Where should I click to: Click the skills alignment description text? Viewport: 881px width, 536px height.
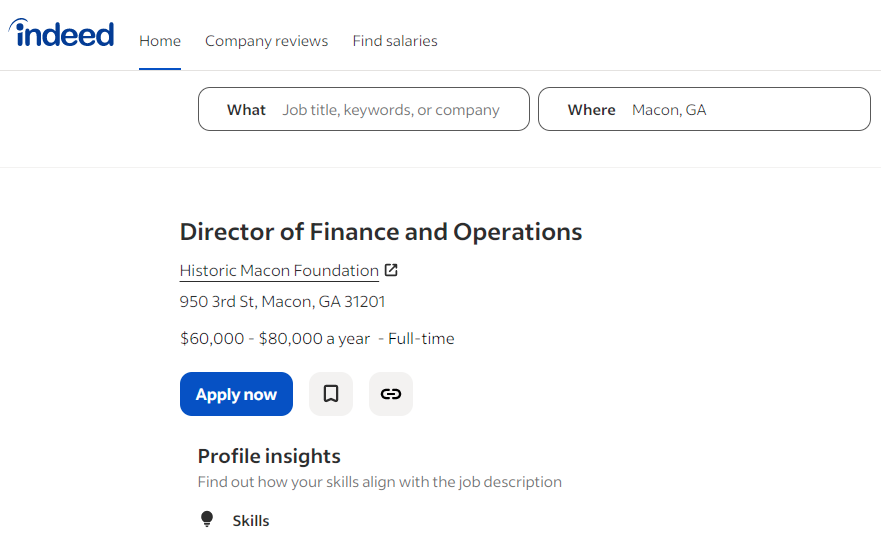(x=380, y=482)
